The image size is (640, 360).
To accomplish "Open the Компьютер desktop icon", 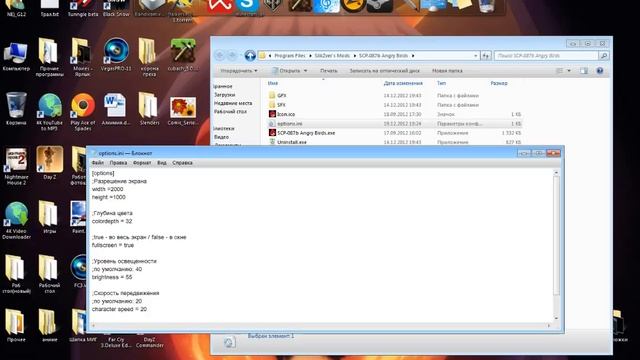I will 16,53.
